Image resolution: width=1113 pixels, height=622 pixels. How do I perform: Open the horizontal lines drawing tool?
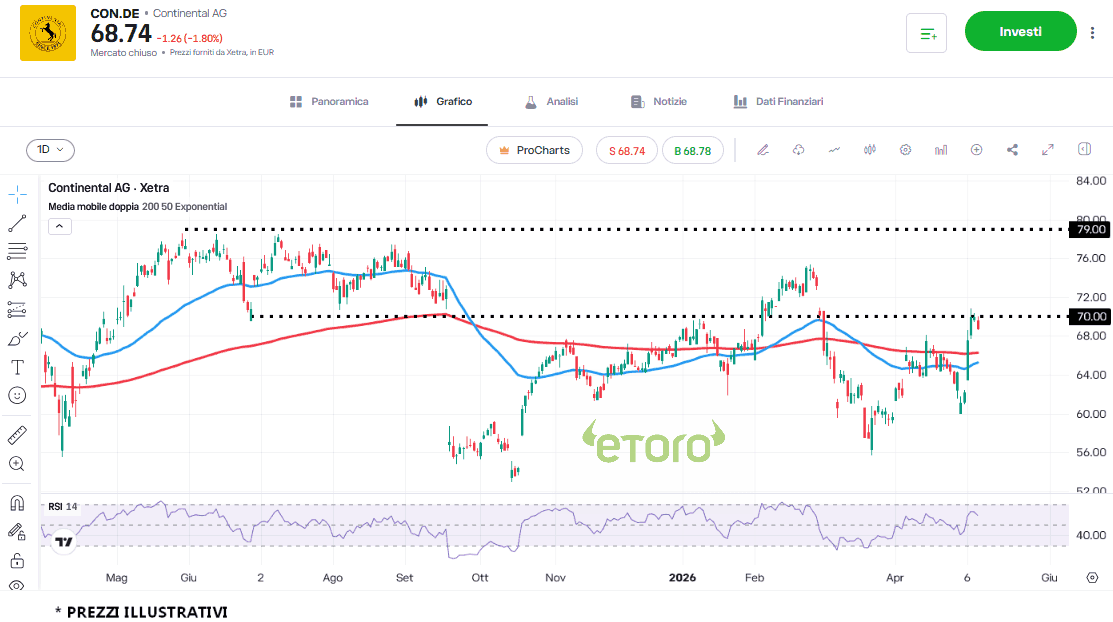coord(18,251)
